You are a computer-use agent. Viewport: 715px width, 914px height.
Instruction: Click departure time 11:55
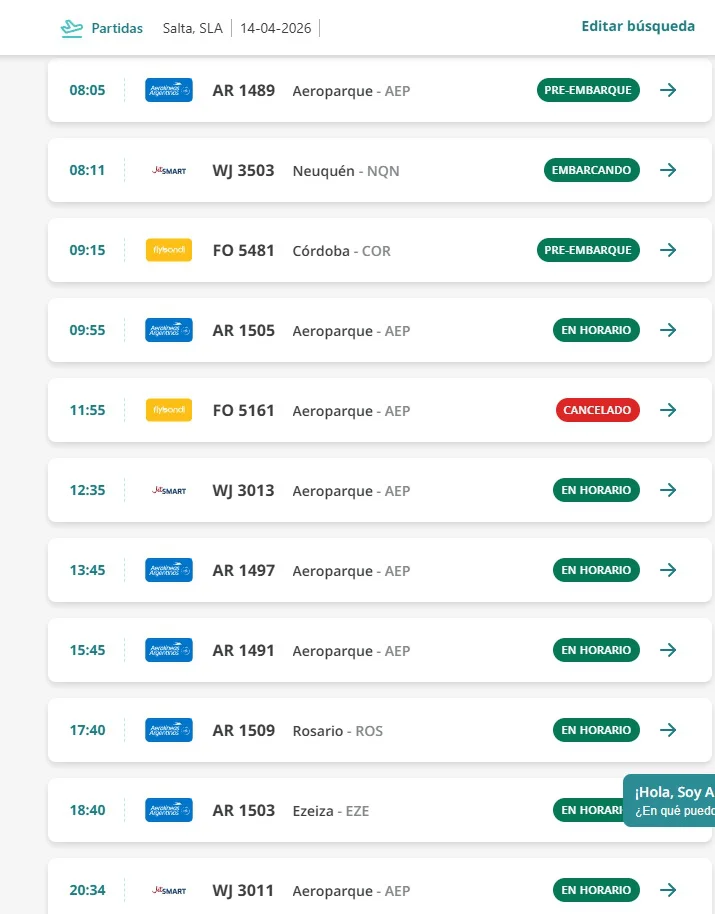click(87, 410)
